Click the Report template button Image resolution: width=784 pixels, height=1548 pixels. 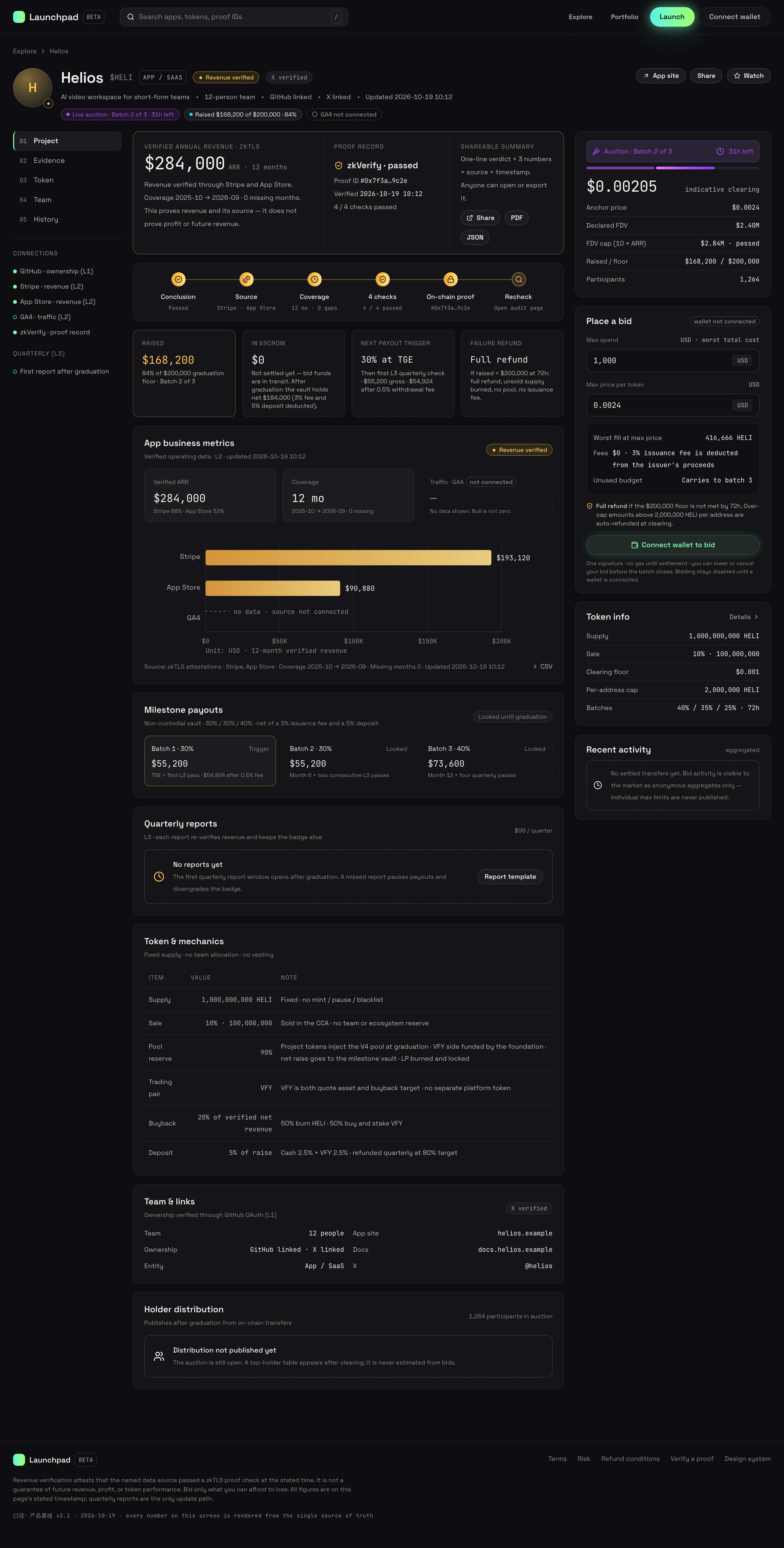tap(510, 877)
